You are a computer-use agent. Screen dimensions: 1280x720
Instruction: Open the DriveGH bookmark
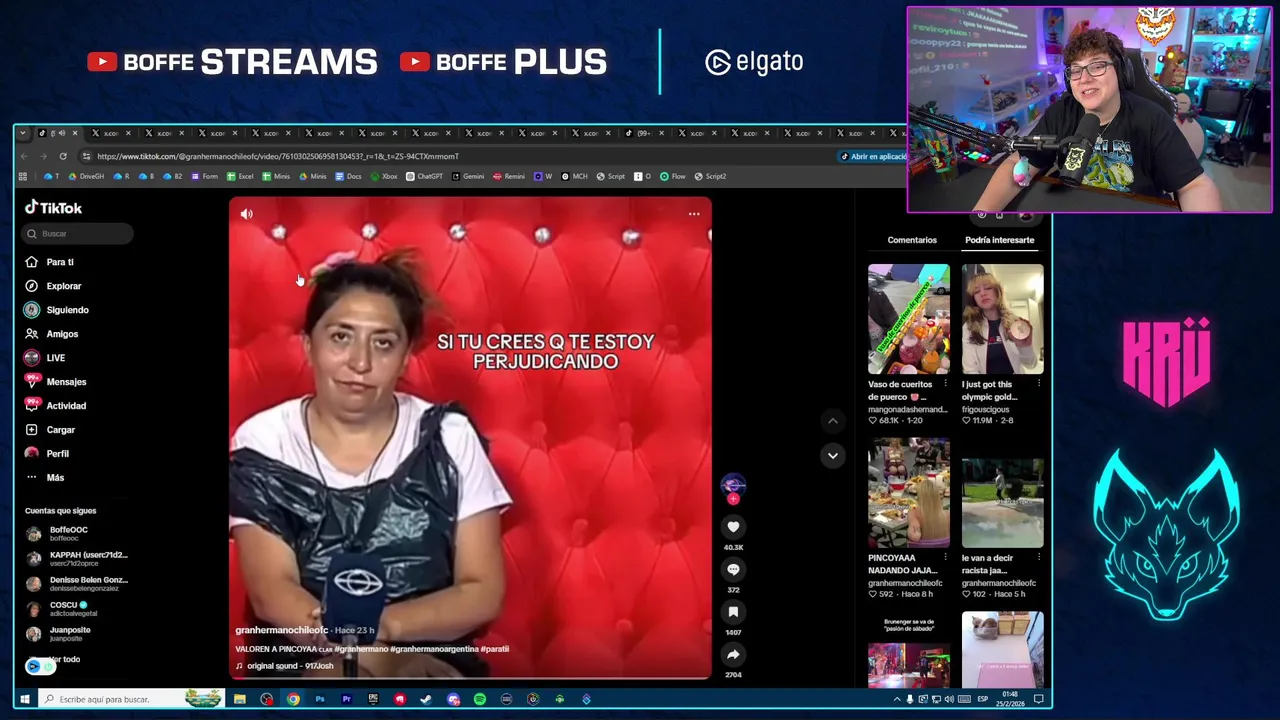[x=86, y=176]
